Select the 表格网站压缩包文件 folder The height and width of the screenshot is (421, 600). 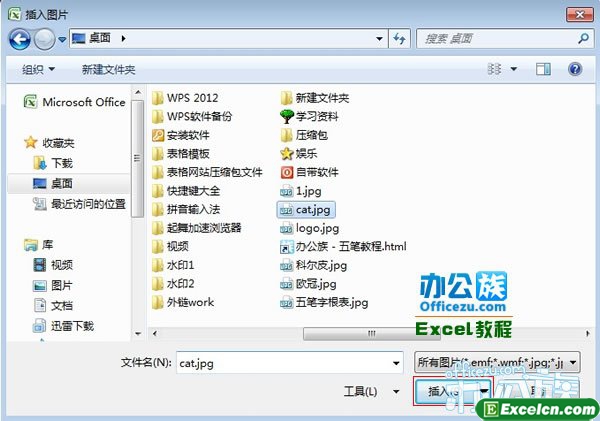(x=207, y=172)
